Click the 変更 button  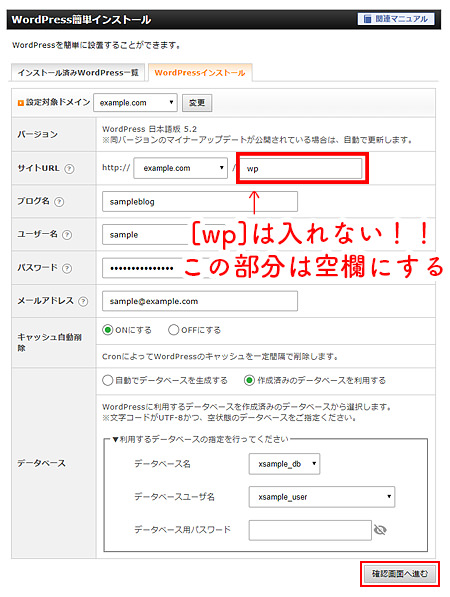point(197,103)
